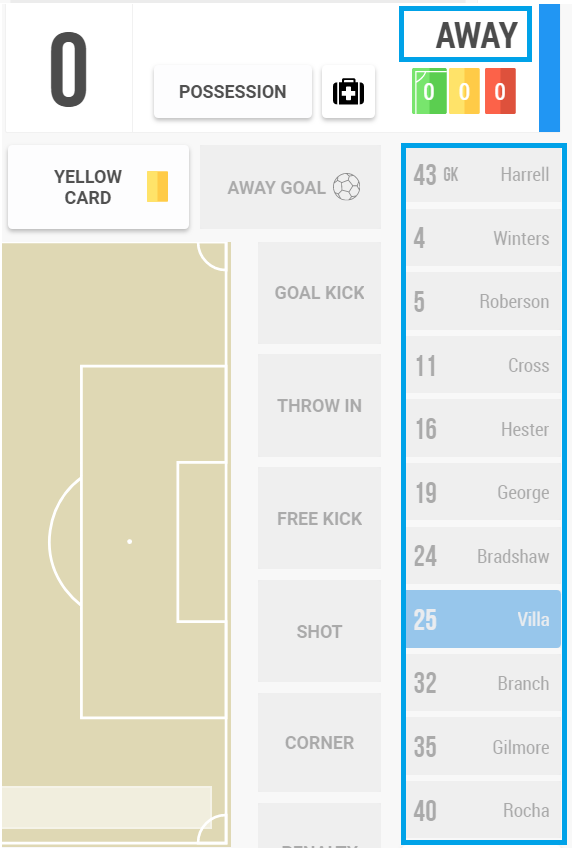Click highlighted player 25 Villa
The height and width of the screenshot is (848, 572).
(x=483, y=619)
